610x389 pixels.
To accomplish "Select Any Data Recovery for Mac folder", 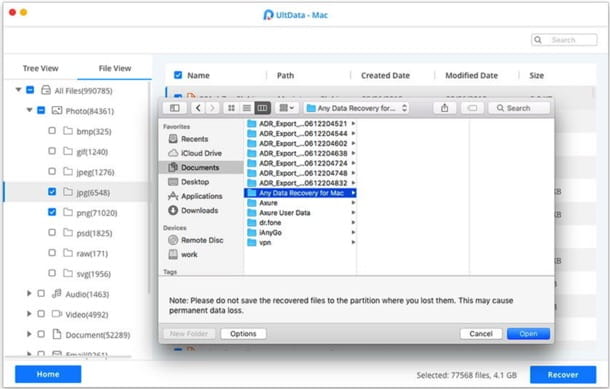I will (x=300, y=193).
